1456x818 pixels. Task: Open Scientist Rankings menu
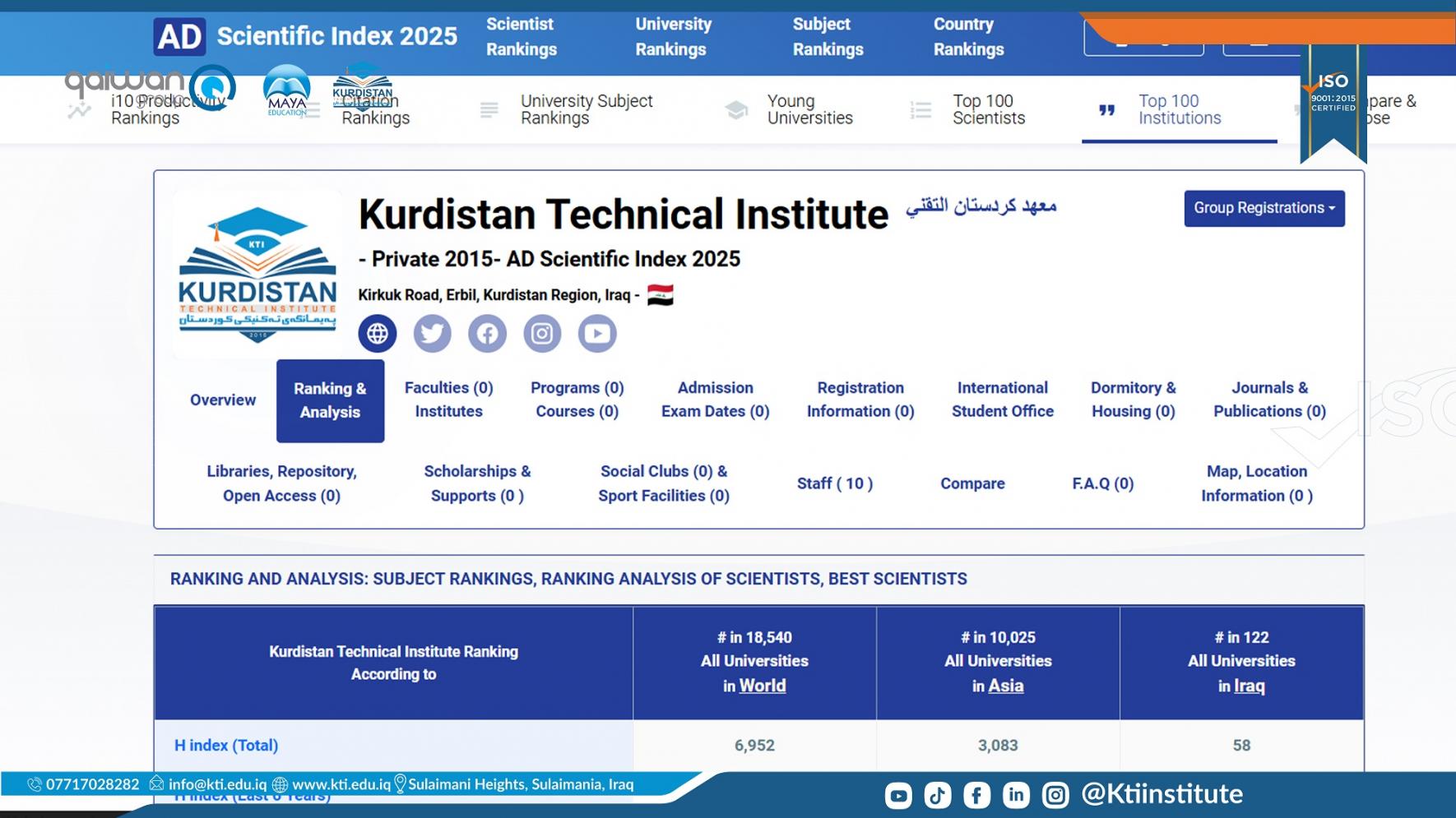pos(522,37)
